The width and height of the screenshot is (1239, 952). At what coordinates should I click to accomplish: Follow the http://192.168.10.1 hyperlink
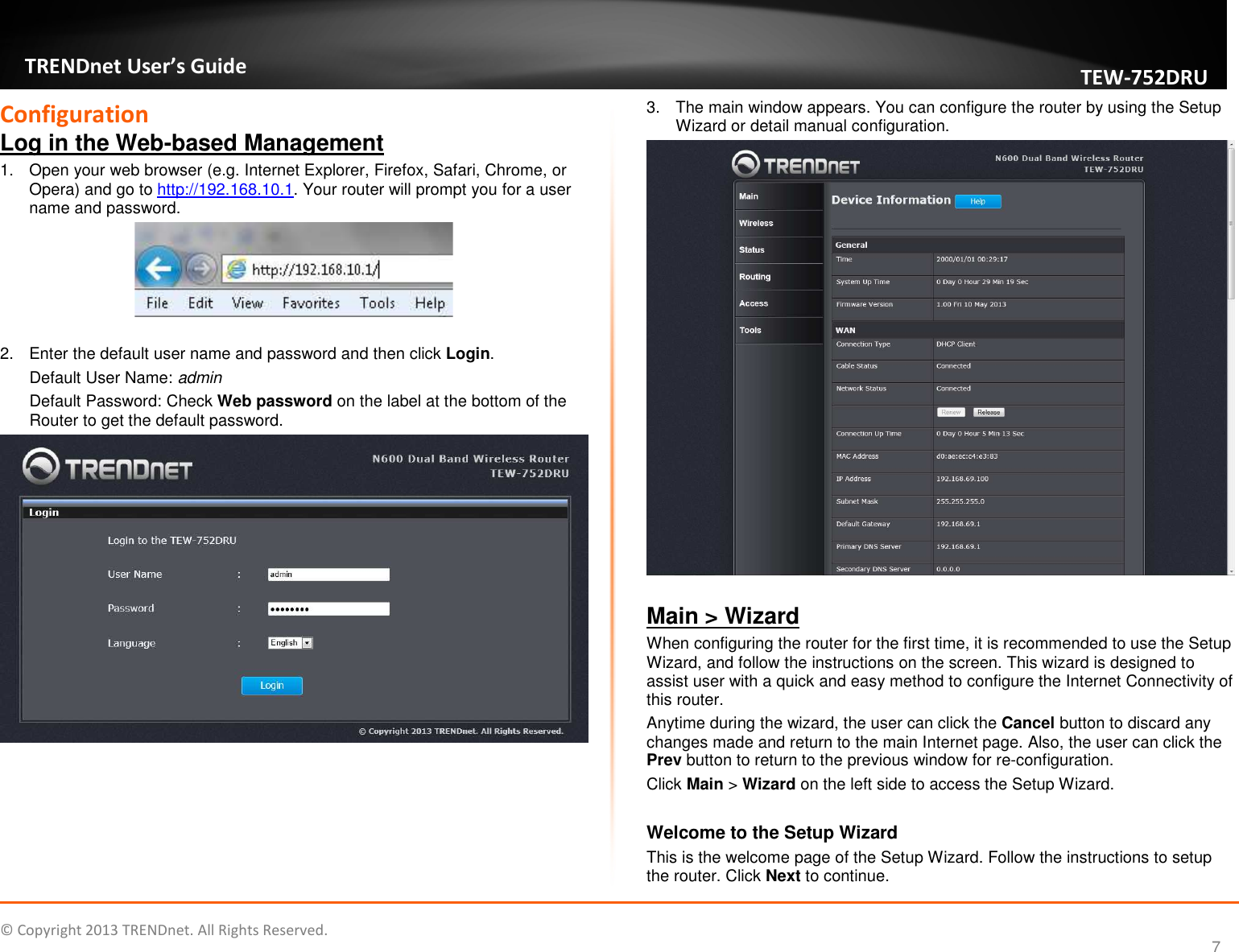225,190
